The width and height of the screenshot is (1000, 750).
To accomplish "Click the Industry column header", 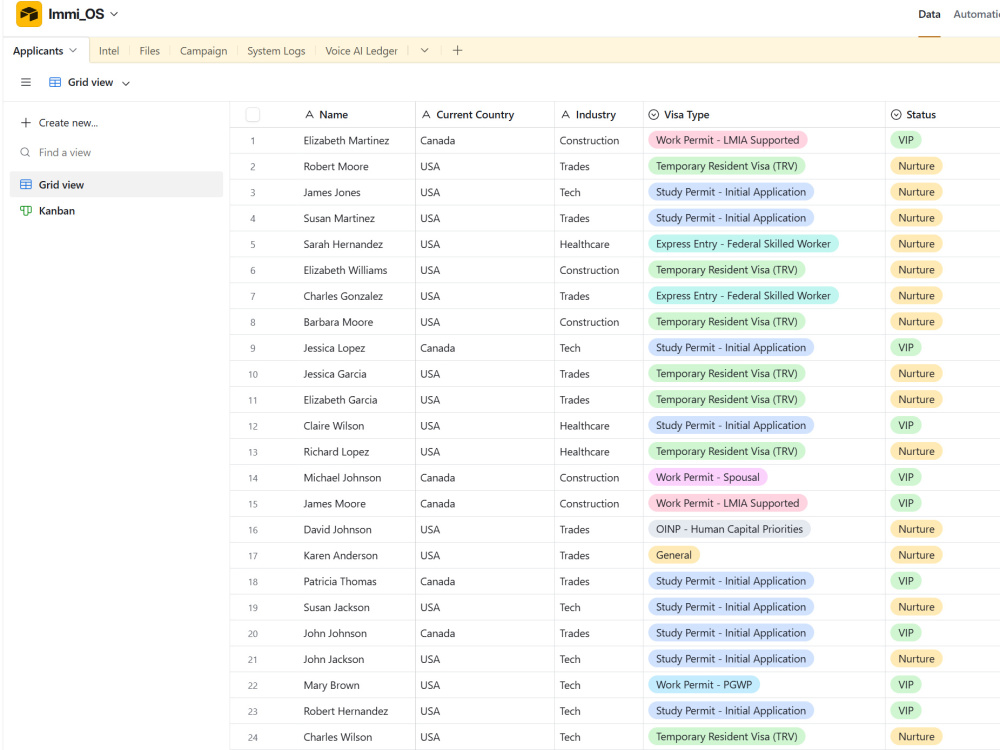I will pyautogui.click(x=599, y=115).
